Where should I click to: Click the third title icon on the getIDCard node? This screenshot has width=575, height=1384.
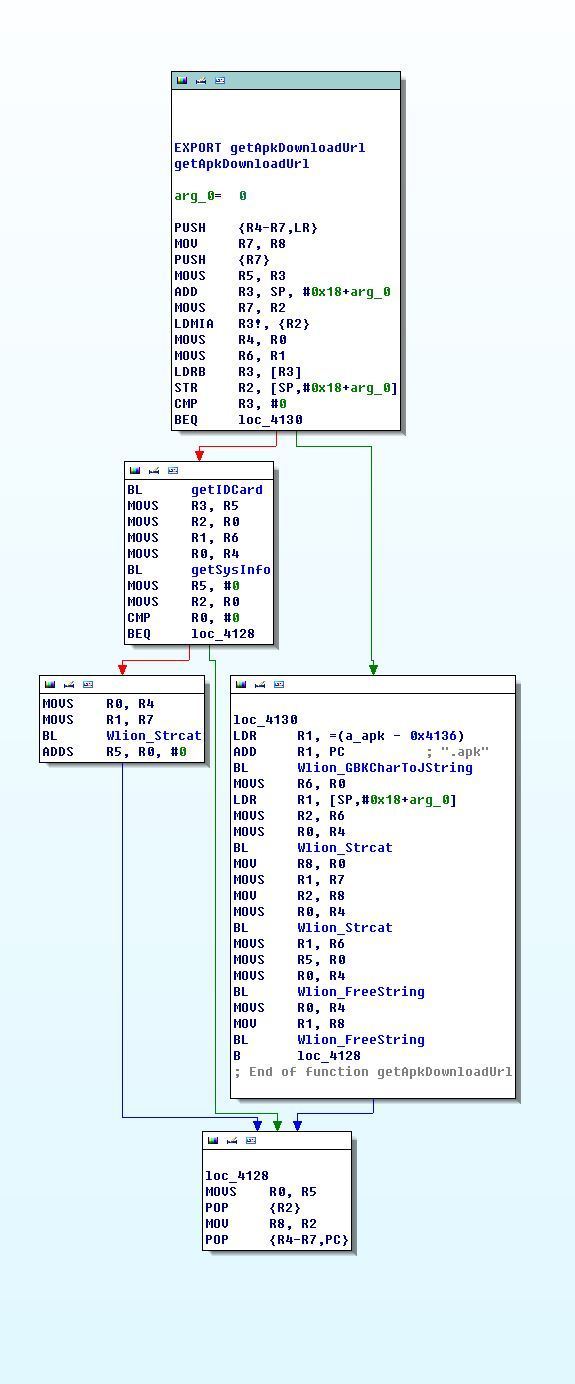click(x=173, y=470)
